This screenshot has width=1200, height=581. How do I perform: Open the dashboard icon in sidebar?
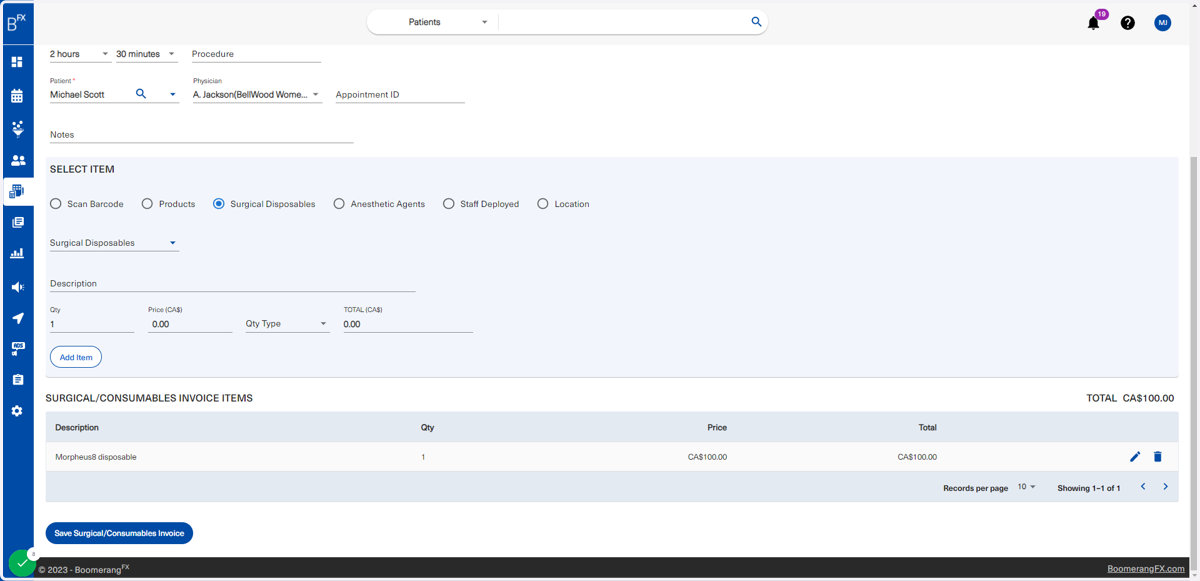pyautogui.click(x=17, y=62)
